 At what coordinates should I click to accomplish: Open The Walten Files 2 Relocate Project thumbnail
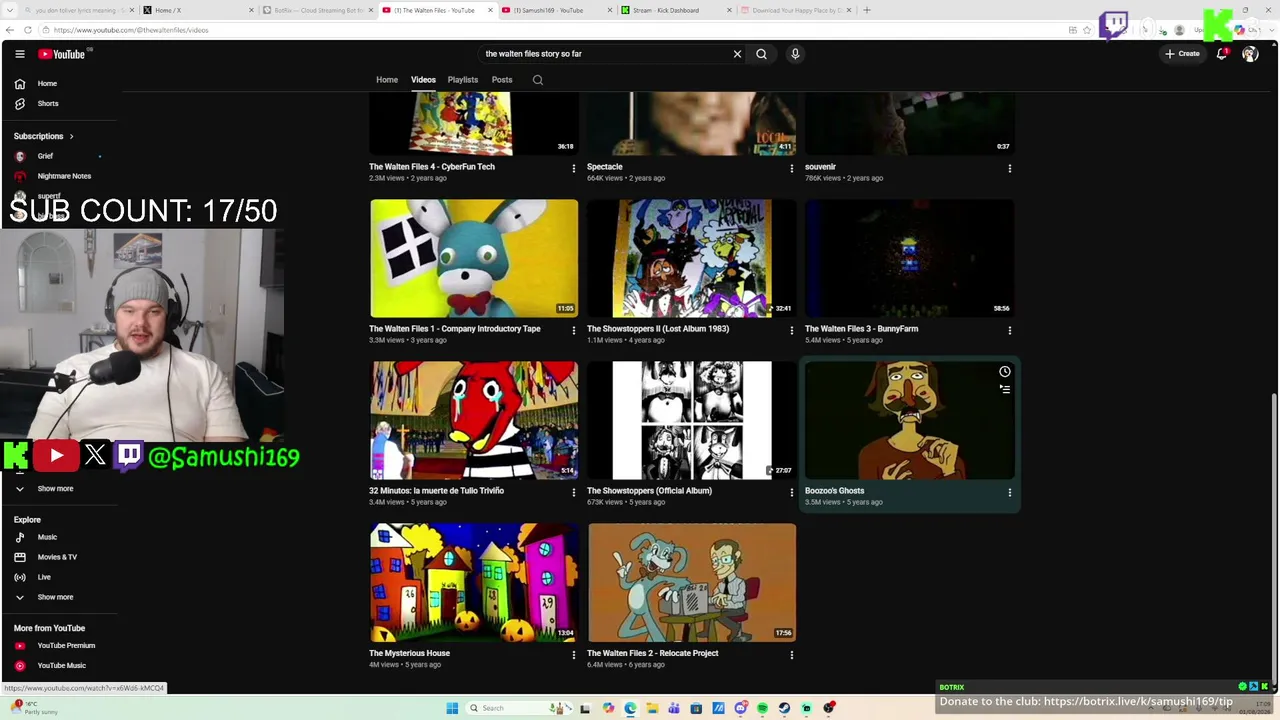coord(692,583)
